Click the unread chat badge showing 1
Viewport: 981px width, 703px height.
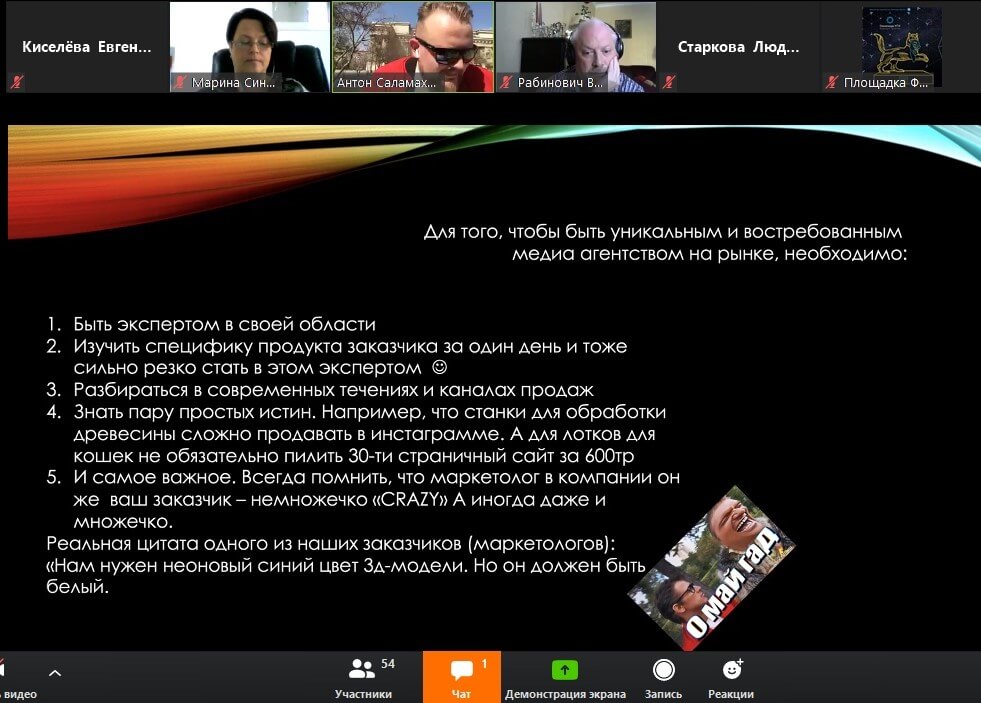tap(485, 663)
